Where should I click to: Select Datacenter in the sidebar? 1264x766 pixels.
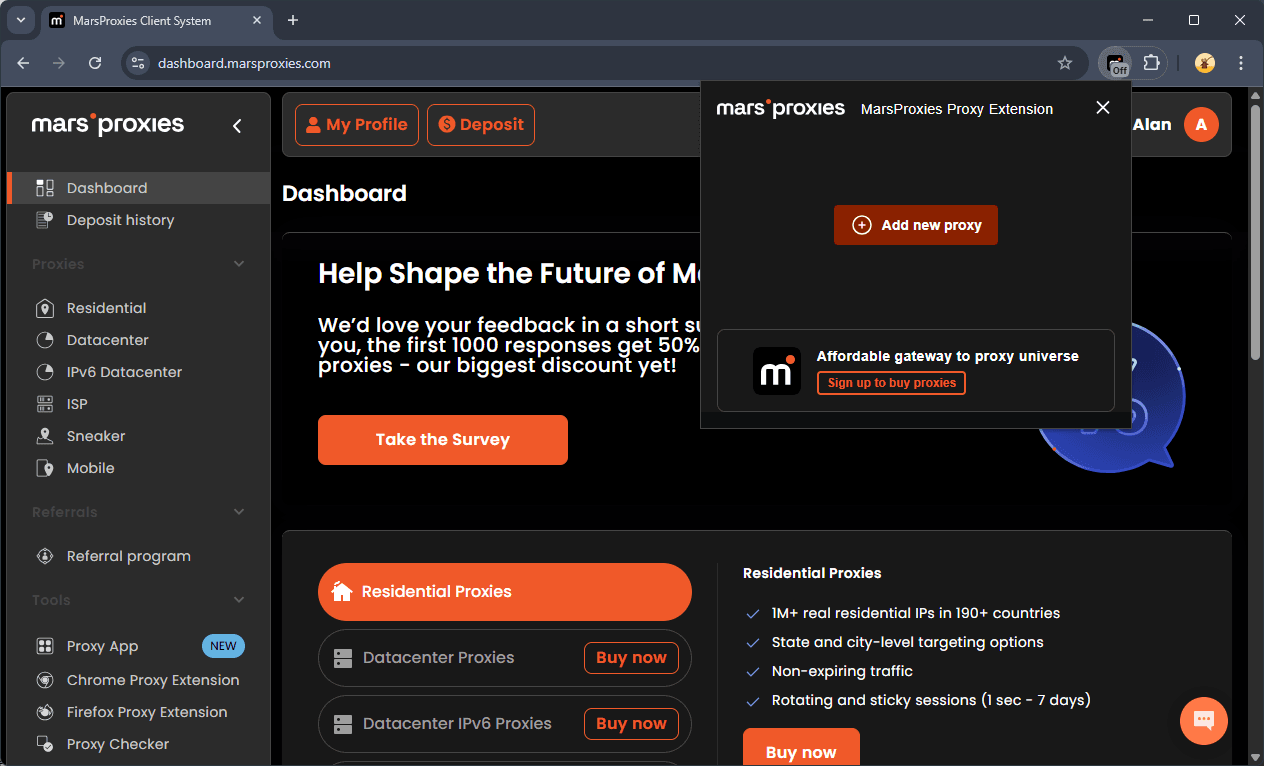(x=107, y=340)
